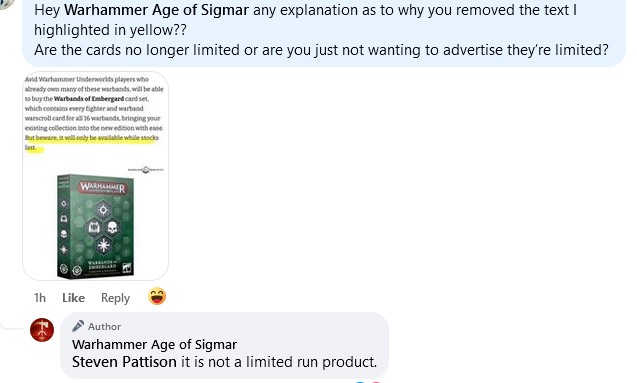Open the Warhammer Age of Sigmar mention in the comment

pos(156,10)
